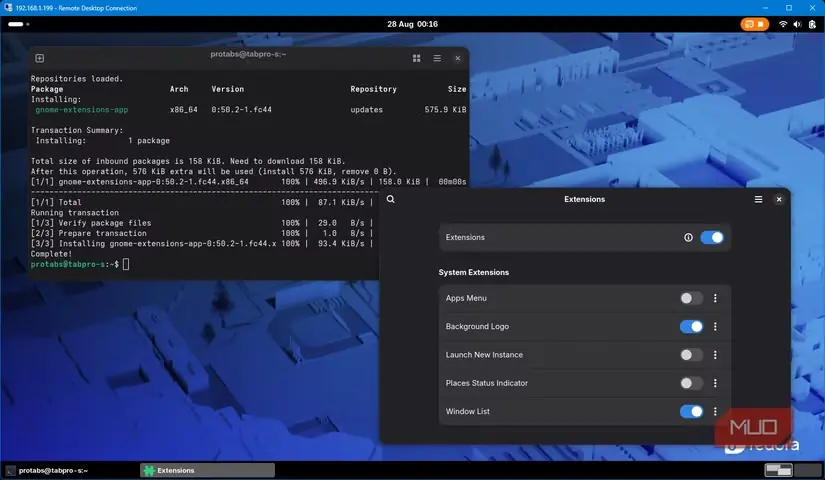
Task: Click the battery power indicator
Action: (x=812, y=24)
